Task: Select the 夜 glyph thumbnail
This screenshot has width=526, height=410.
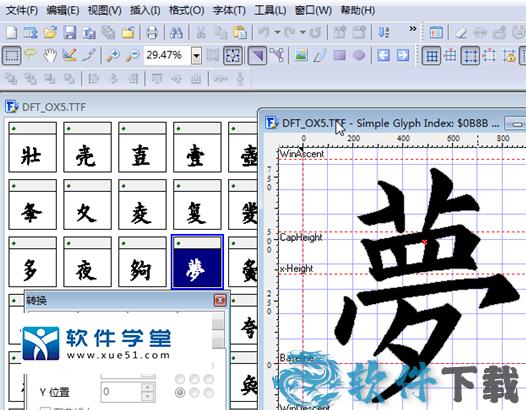Action: coord(87,262)
